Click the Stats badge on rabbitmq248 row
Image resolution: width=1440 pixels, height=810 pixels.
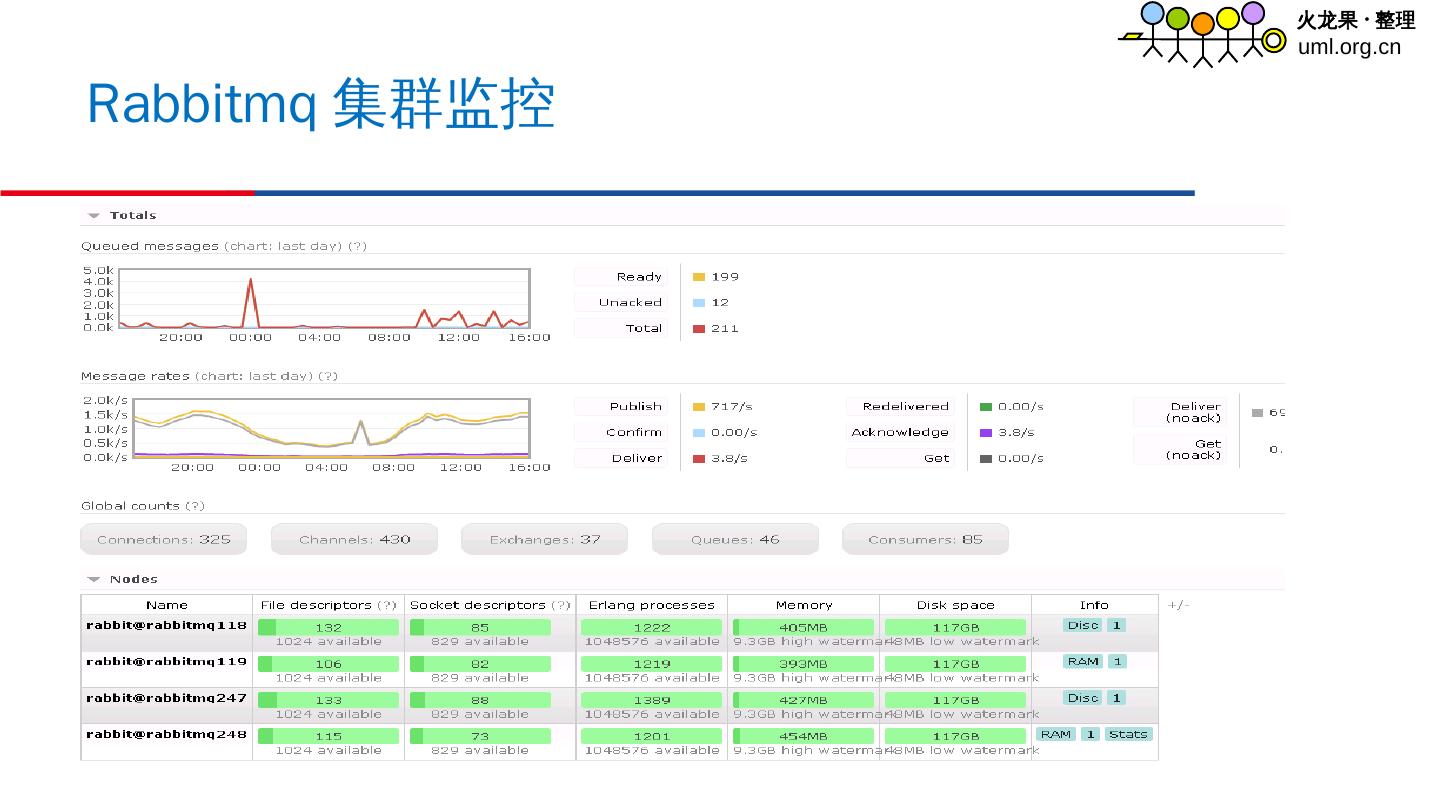click(1128, 734)
